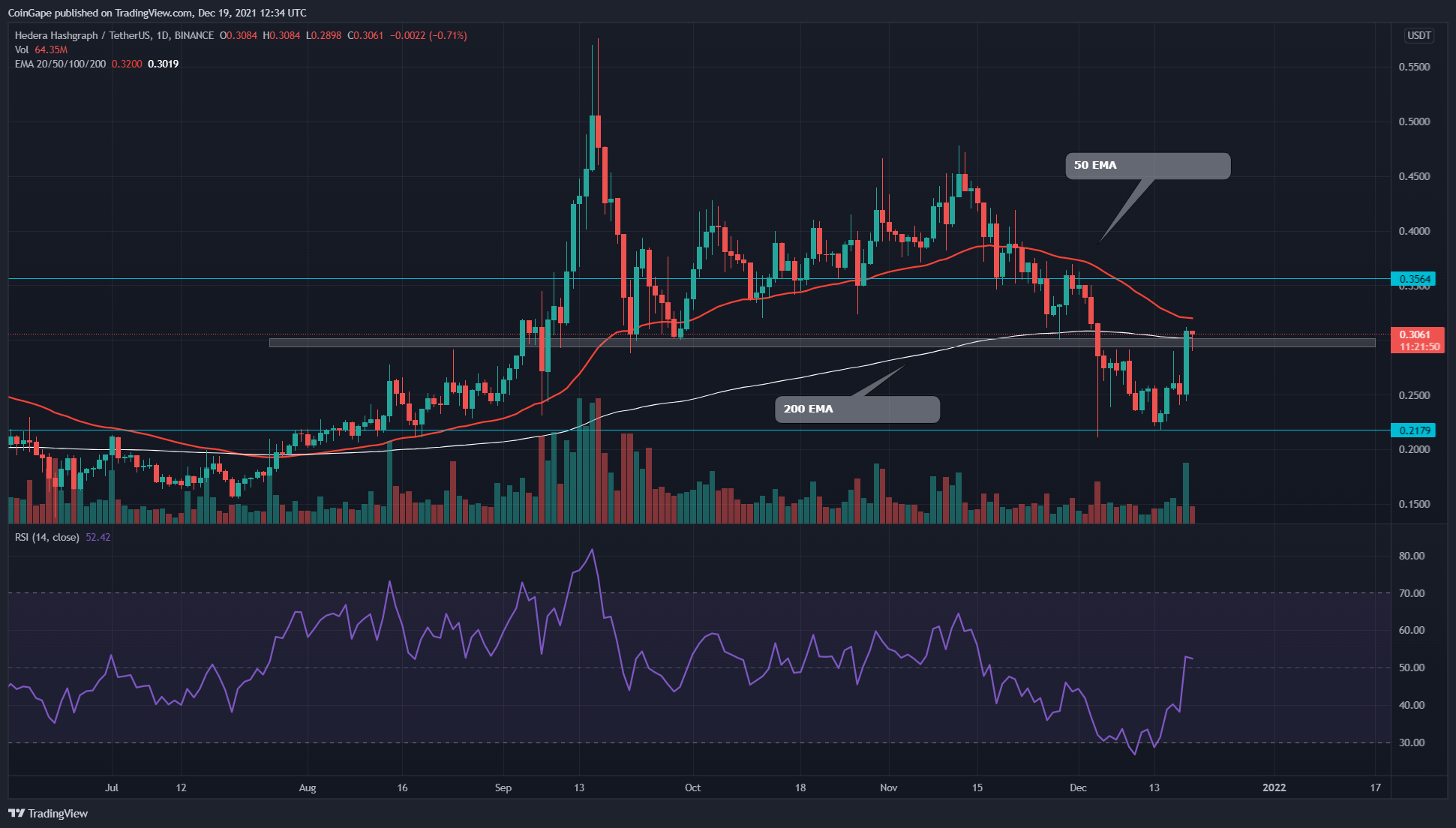Screen dimensions: 1456x828
Task: Select the RSI (14, close) indicator label
Action: (x=47, y=537)
